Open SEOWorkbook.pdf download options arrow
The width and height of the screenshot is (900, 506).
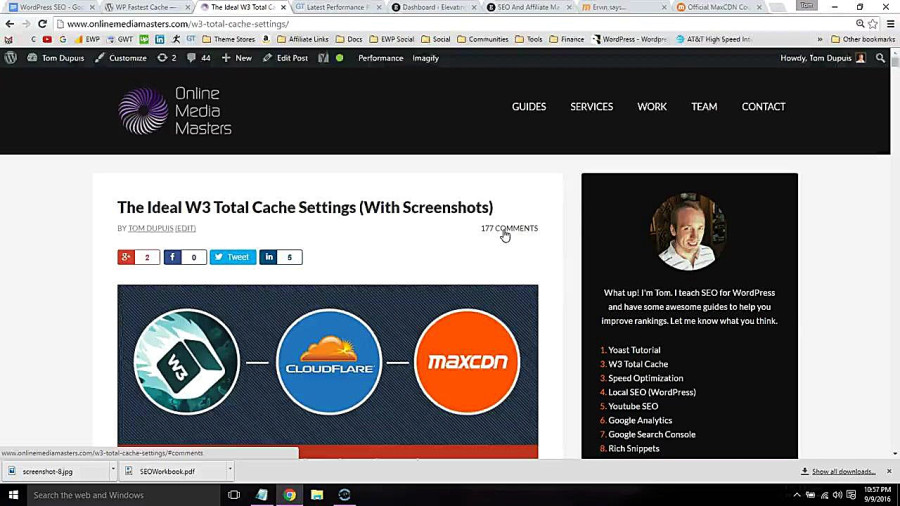point(230,470)
